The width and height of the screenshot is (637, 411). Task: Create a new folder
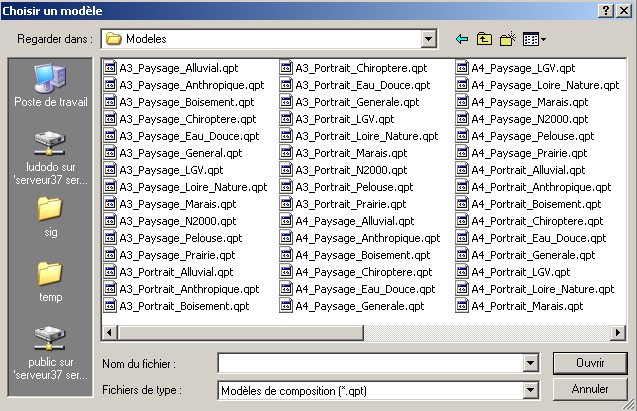point(508,39)
